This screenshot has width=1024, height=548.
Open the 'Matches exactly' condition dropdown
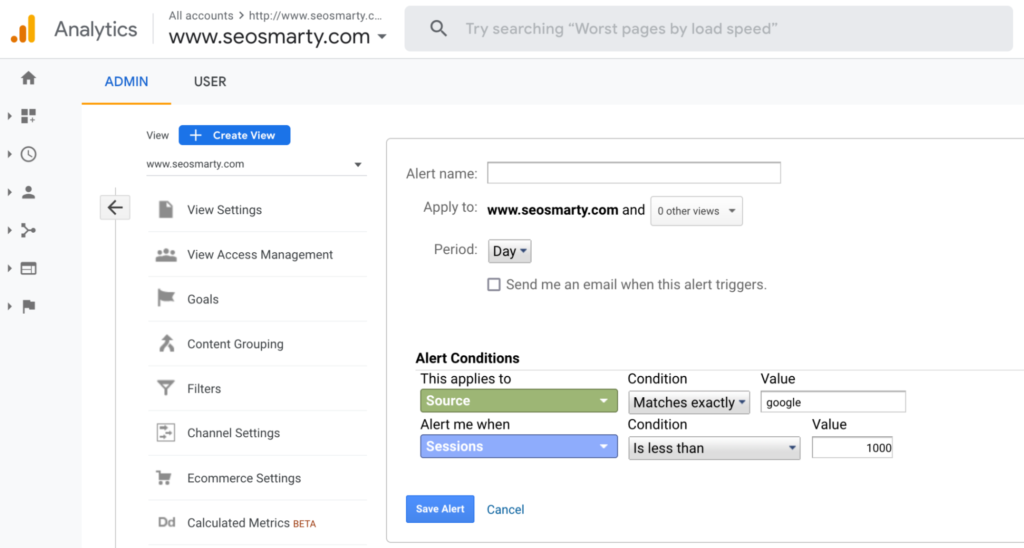[x=690, y=402]
